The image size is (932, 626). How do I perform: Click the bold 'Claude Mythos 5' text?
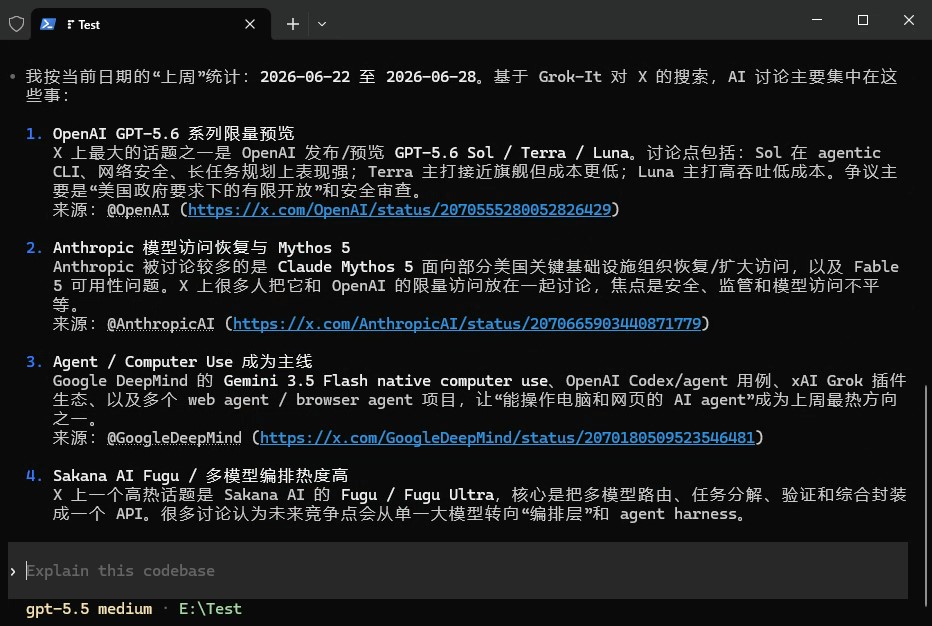point(345,267)
